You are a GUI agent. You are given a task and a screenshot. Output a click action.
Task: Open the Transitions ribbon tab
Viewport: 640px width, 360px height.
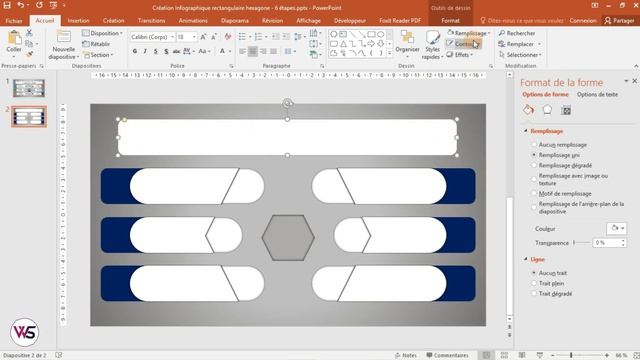151,20
